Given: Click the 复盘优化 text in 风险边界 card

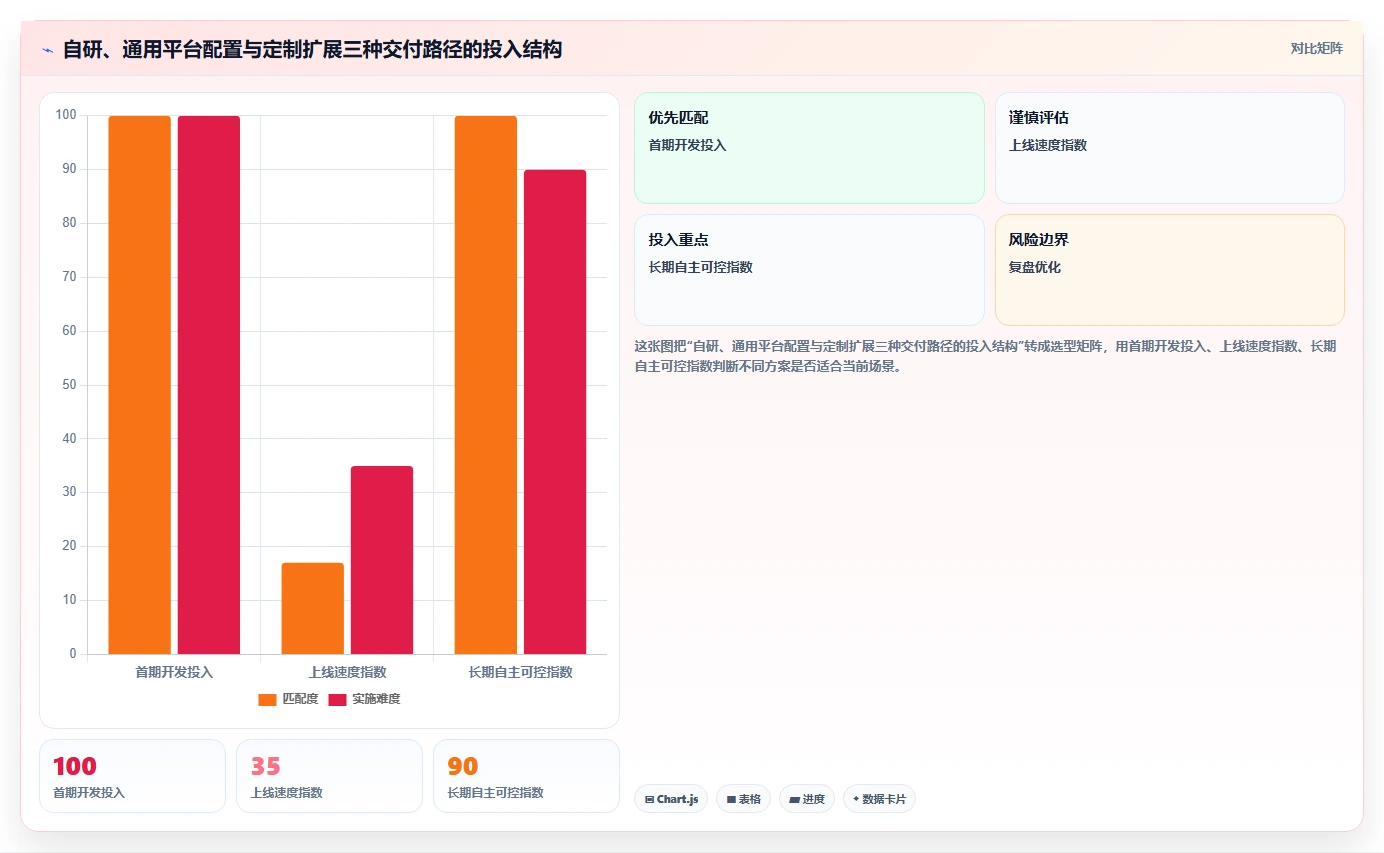Looking at the screenshot, I should pos(1035,267).
